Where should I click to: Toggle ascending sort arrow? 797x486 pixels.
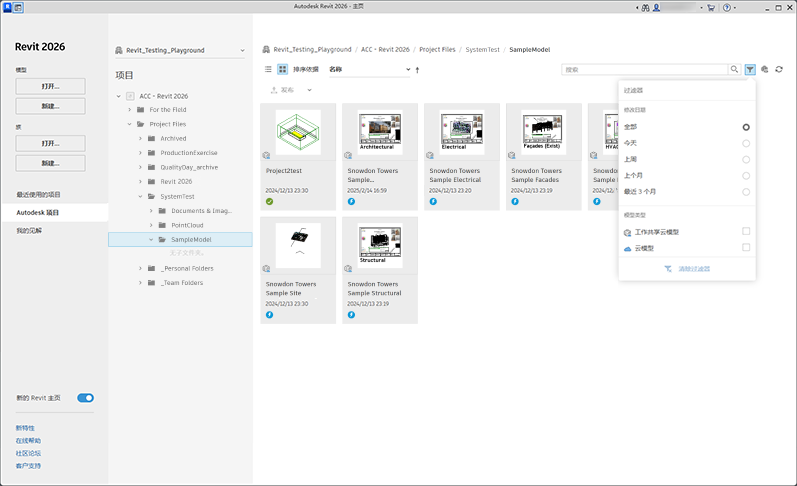pos(417,70)
